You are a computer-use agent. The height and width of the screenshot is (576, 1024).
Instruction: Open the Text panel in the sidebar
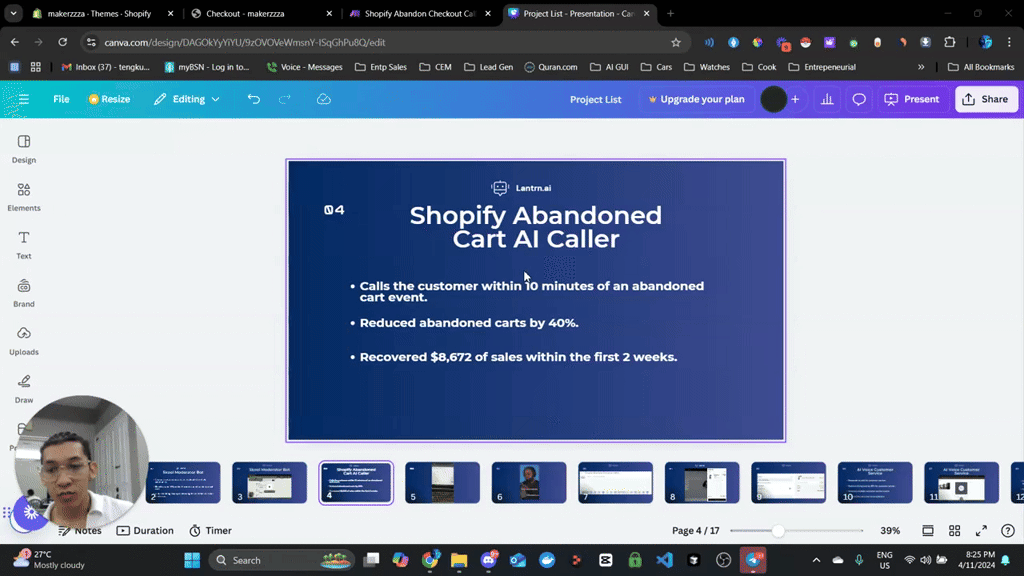(x=23, y=243)
